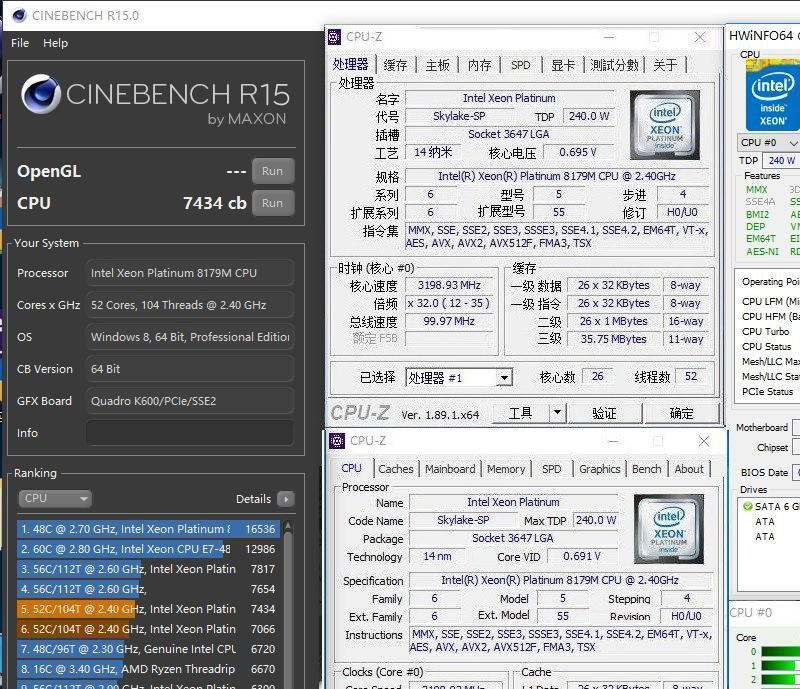Switch to the Bench tab in English CPU-Z
This screenshot has width=800, height=689.
pos(646,469)
